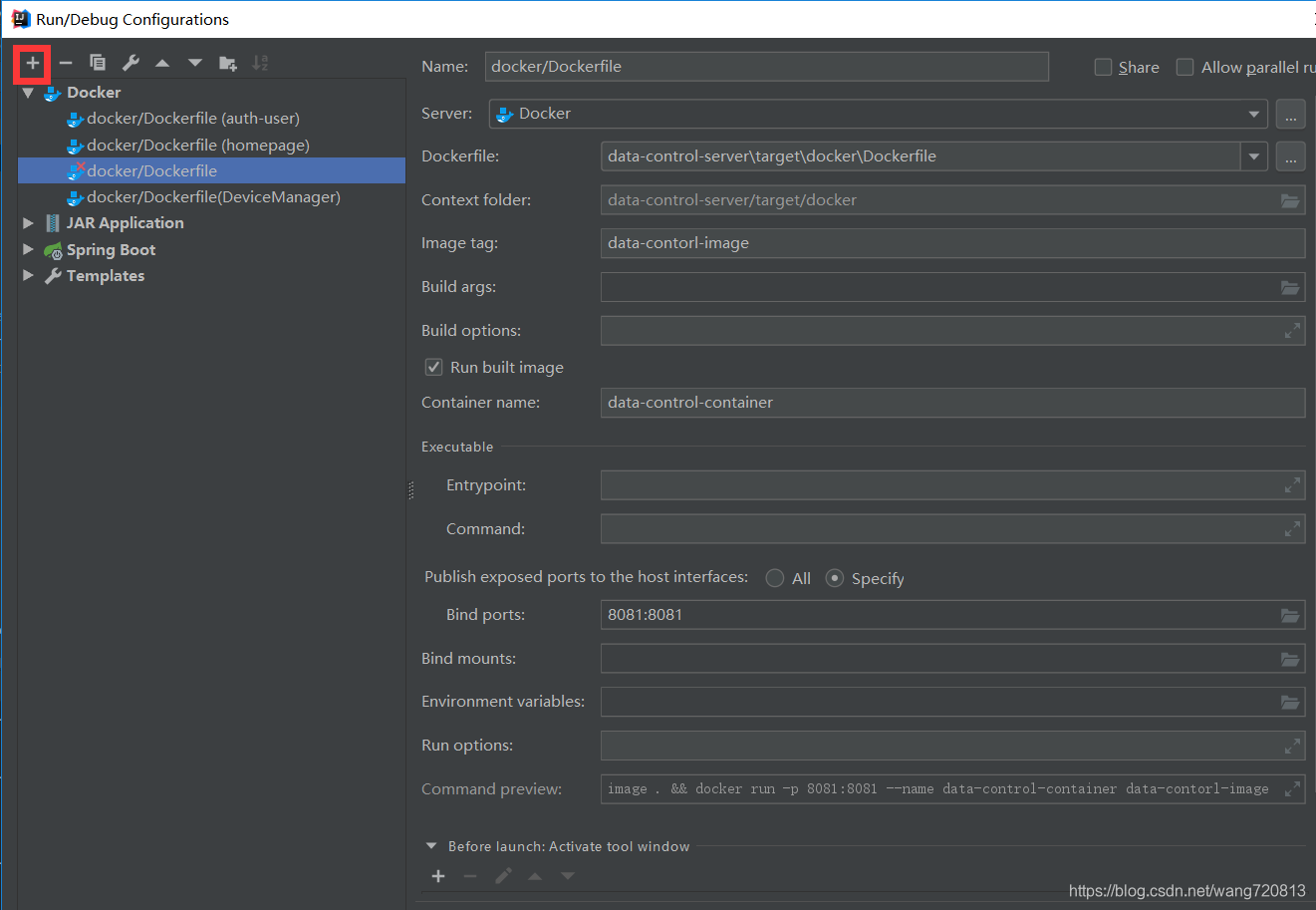Click the Name input field
The width and height of the screenshot is (1316, 910).
coord(766,67)
